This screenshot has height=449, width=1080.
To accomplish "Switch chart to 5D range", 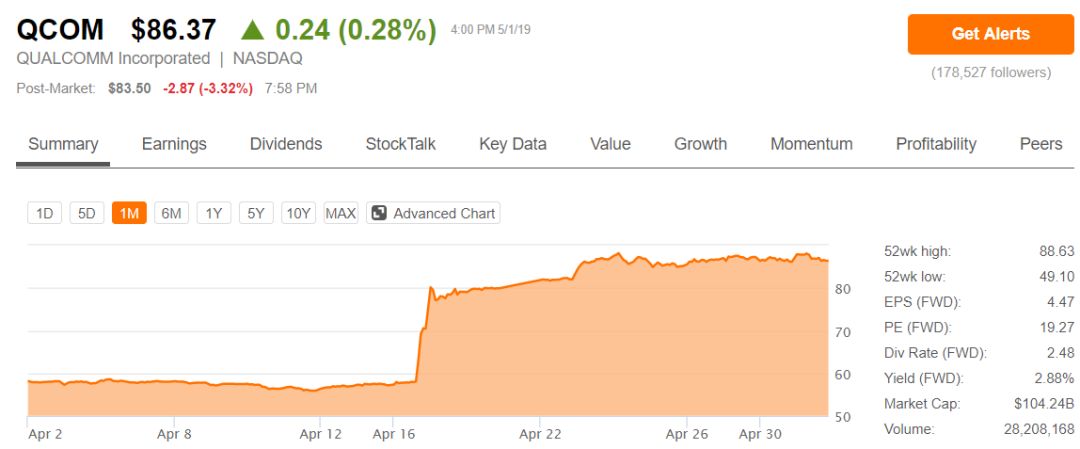I will pos(87,213).
